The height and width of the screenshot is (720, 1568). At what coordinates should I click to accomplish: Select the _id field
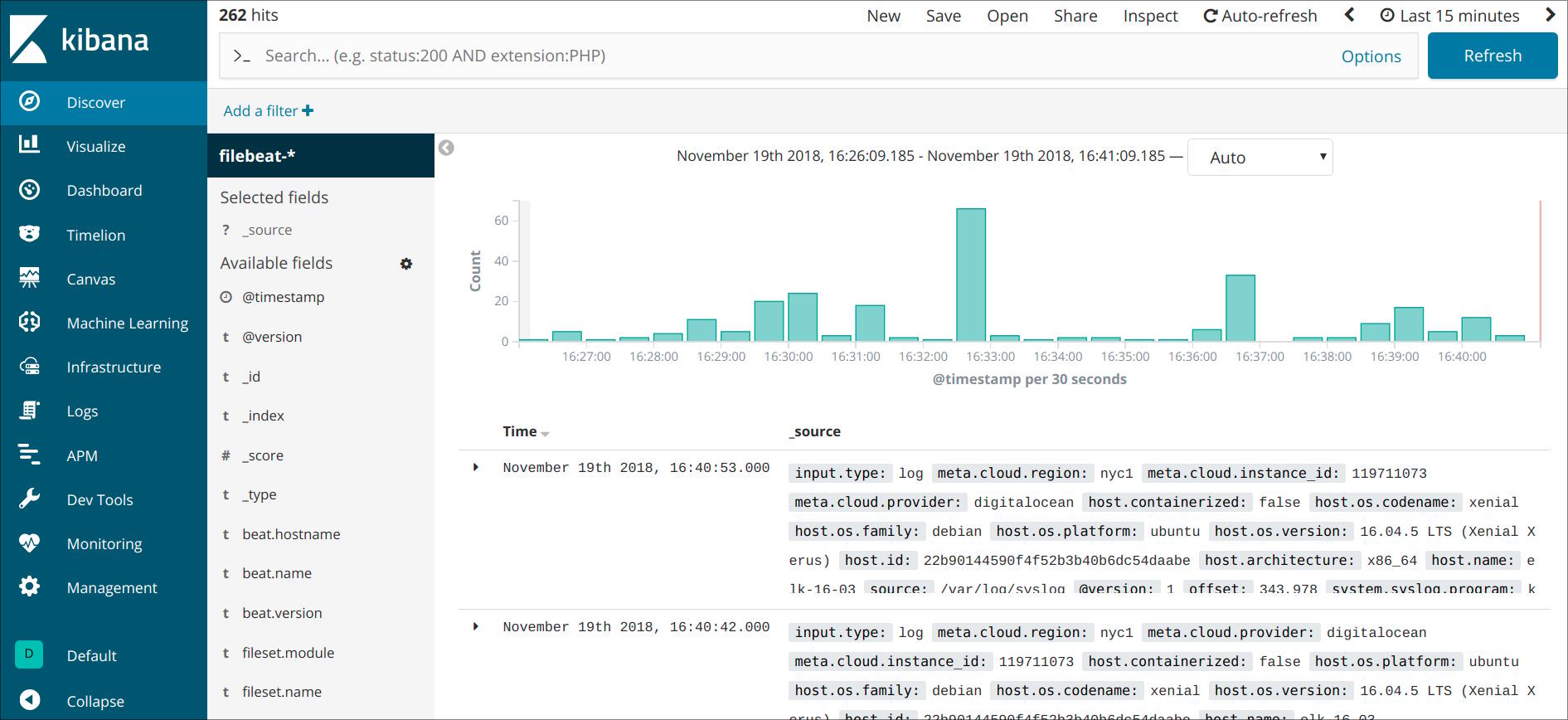(x=251, y=377)
